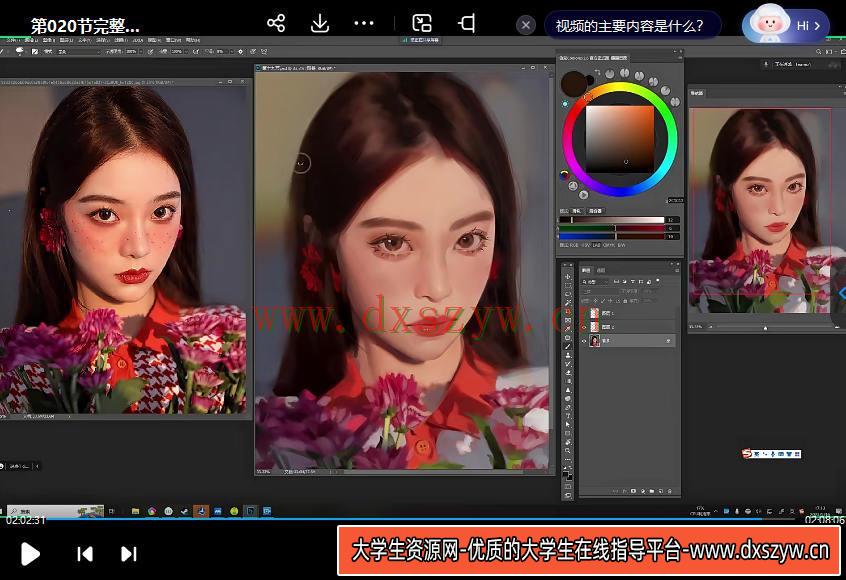Open File Explorer from taskbar
The image size is (846, 580).
[x=135, y=511]
